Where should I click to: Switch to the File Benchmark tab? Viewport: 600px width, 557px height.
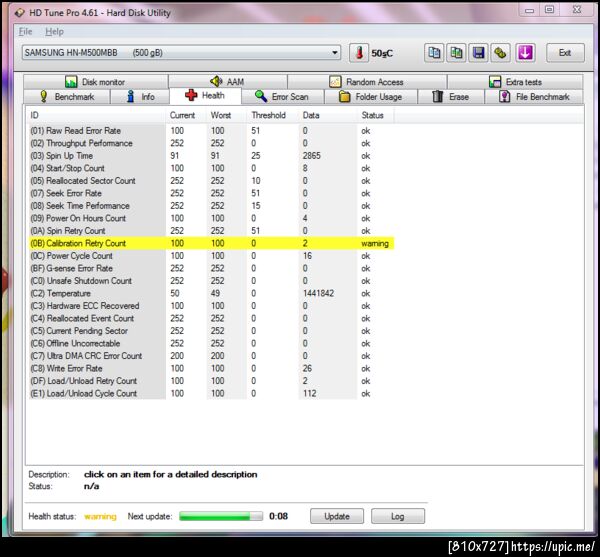tap(534, 97)
